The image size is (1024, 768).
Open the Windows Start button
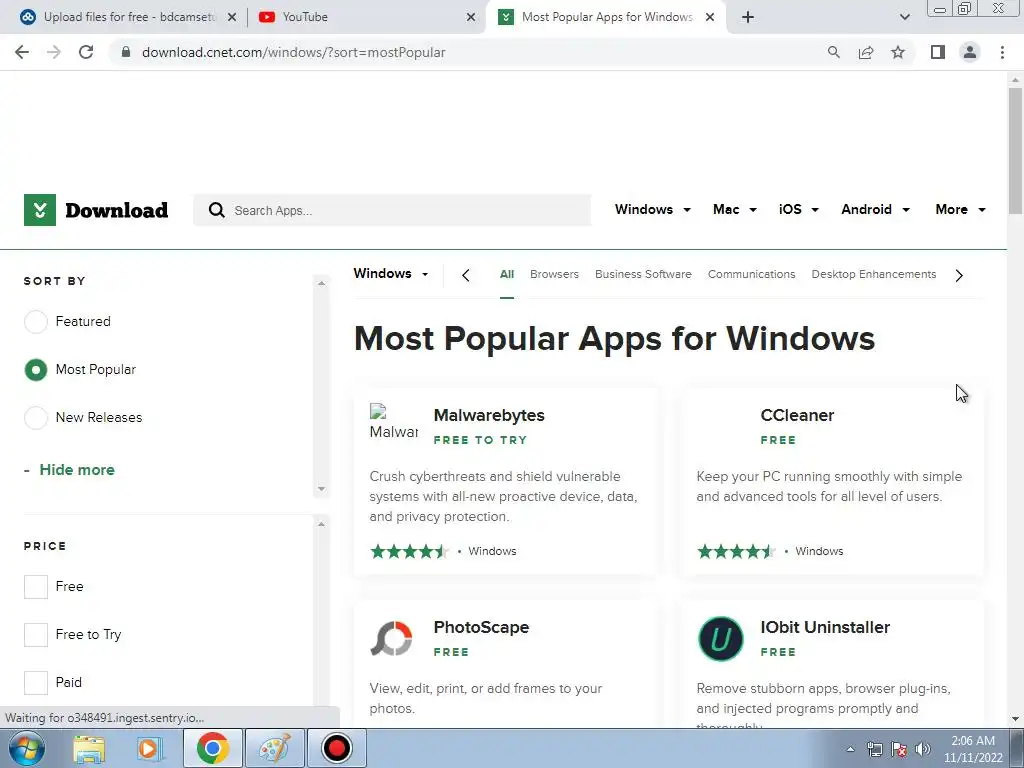[x=26, y=748]
